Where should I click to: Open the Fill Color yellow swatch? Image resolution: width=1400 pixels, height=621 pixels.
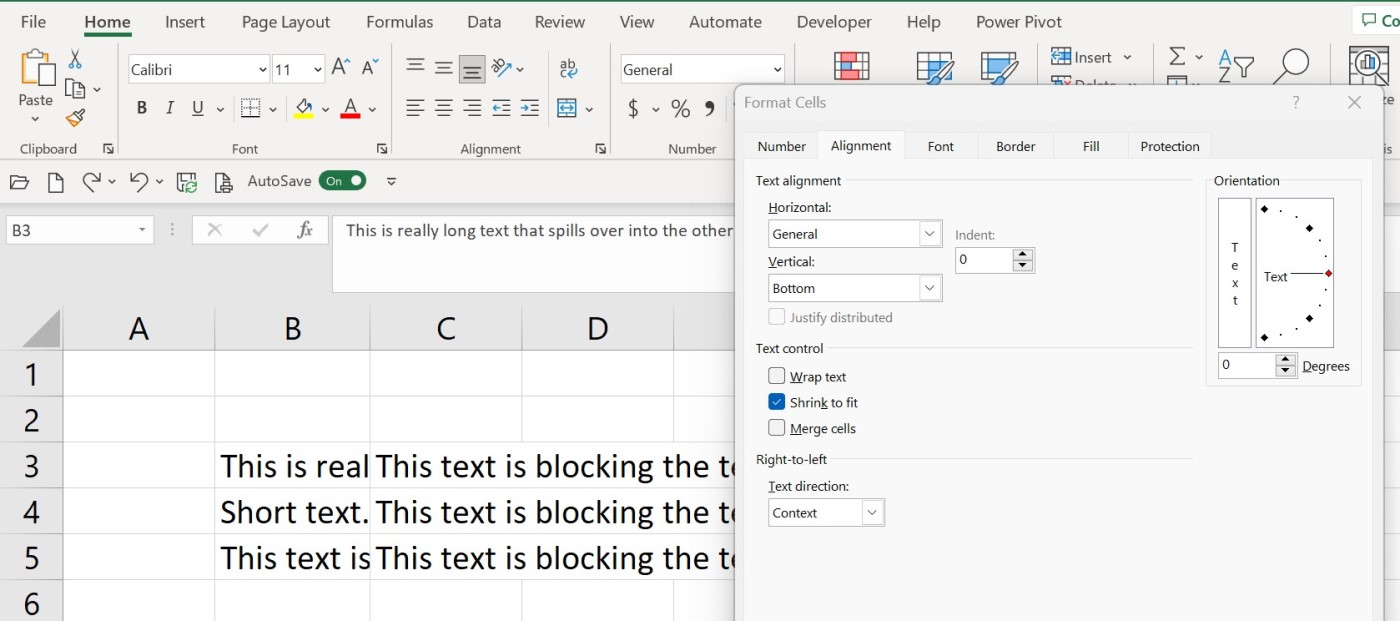[x=304, y=109]
